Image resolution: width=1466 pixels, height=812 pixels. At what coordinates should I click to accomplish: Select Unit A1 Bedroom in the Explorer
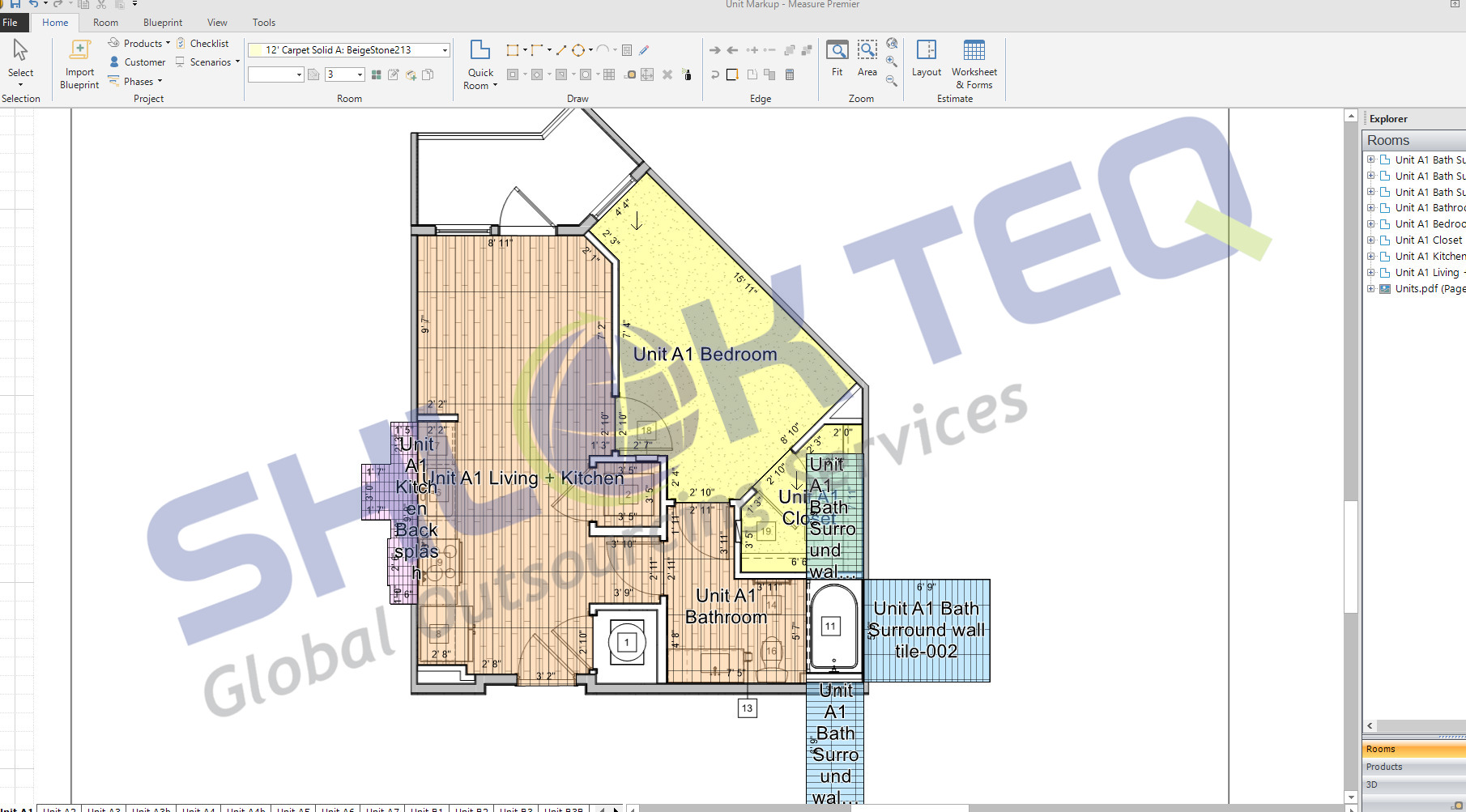click(1430, 224)
